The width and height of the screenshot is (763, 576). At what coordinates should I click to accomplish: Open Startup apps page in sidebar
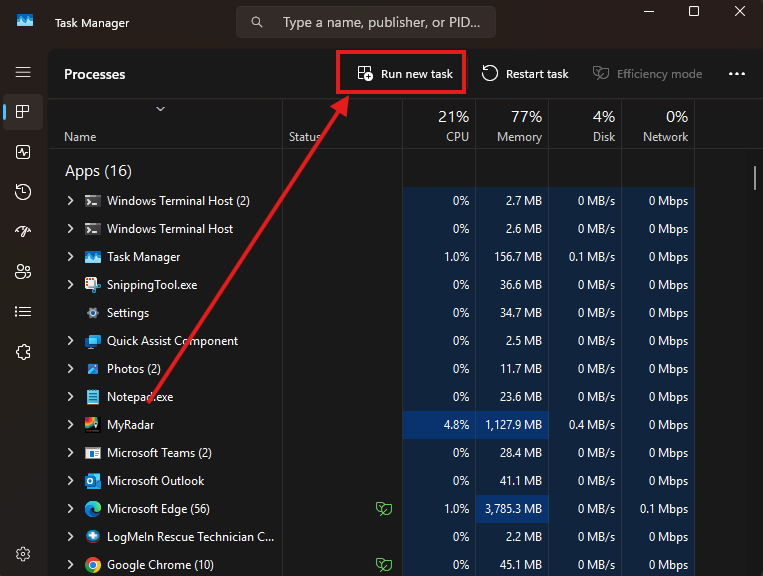click(x=23, y=232)
